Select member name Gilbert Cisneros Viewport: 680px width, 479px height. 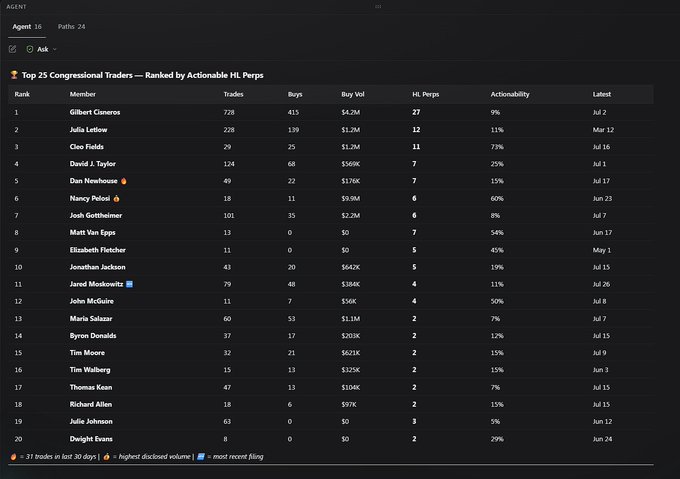95,112
